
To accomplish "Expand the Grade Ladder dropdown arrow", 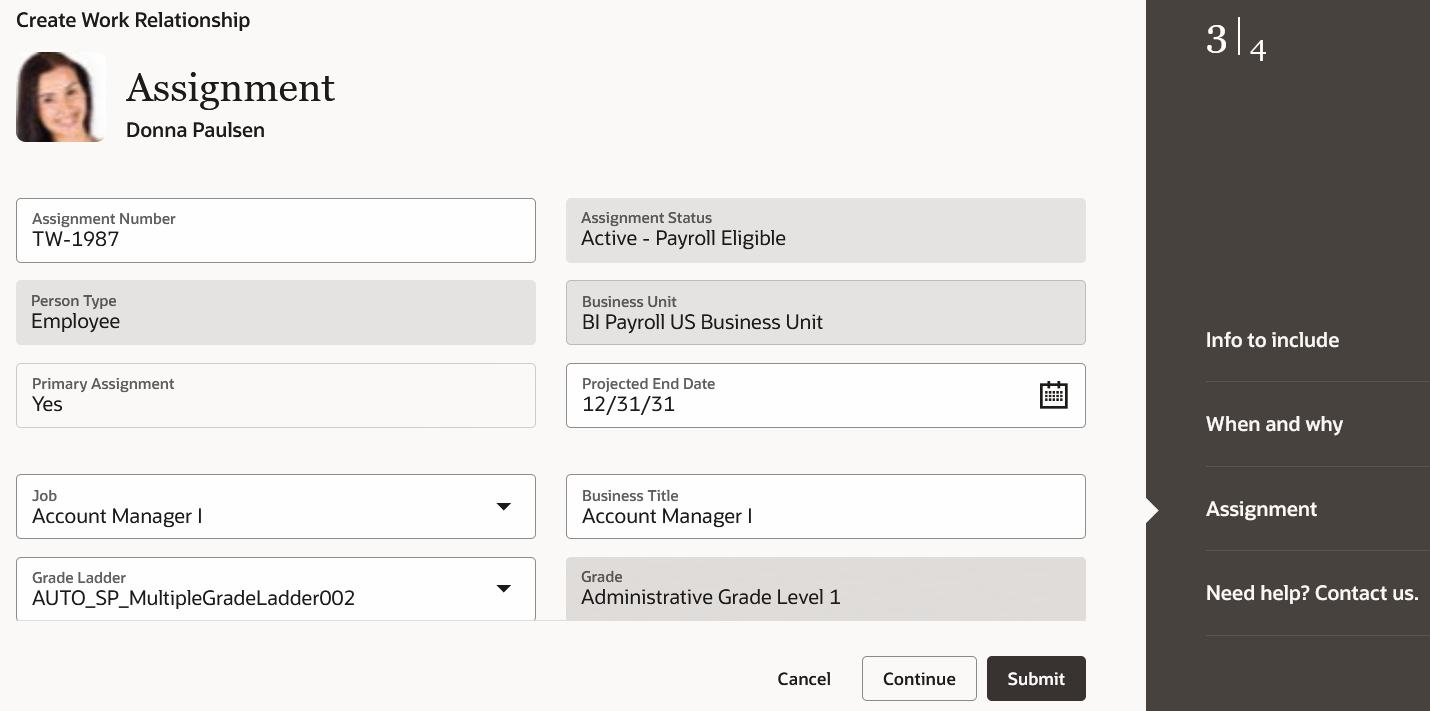I will tap(504, 589).
